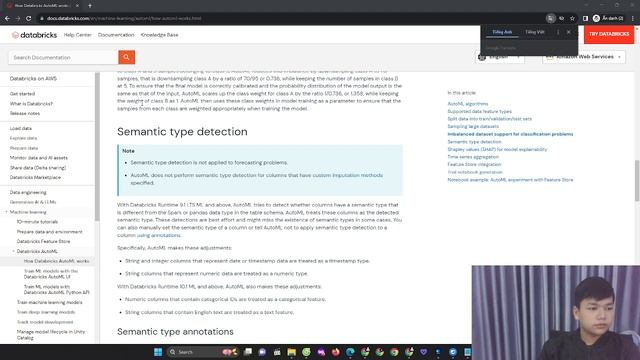640x360 pixels.
Task: Open the browser side panel icon
Action: pos(585,18)
